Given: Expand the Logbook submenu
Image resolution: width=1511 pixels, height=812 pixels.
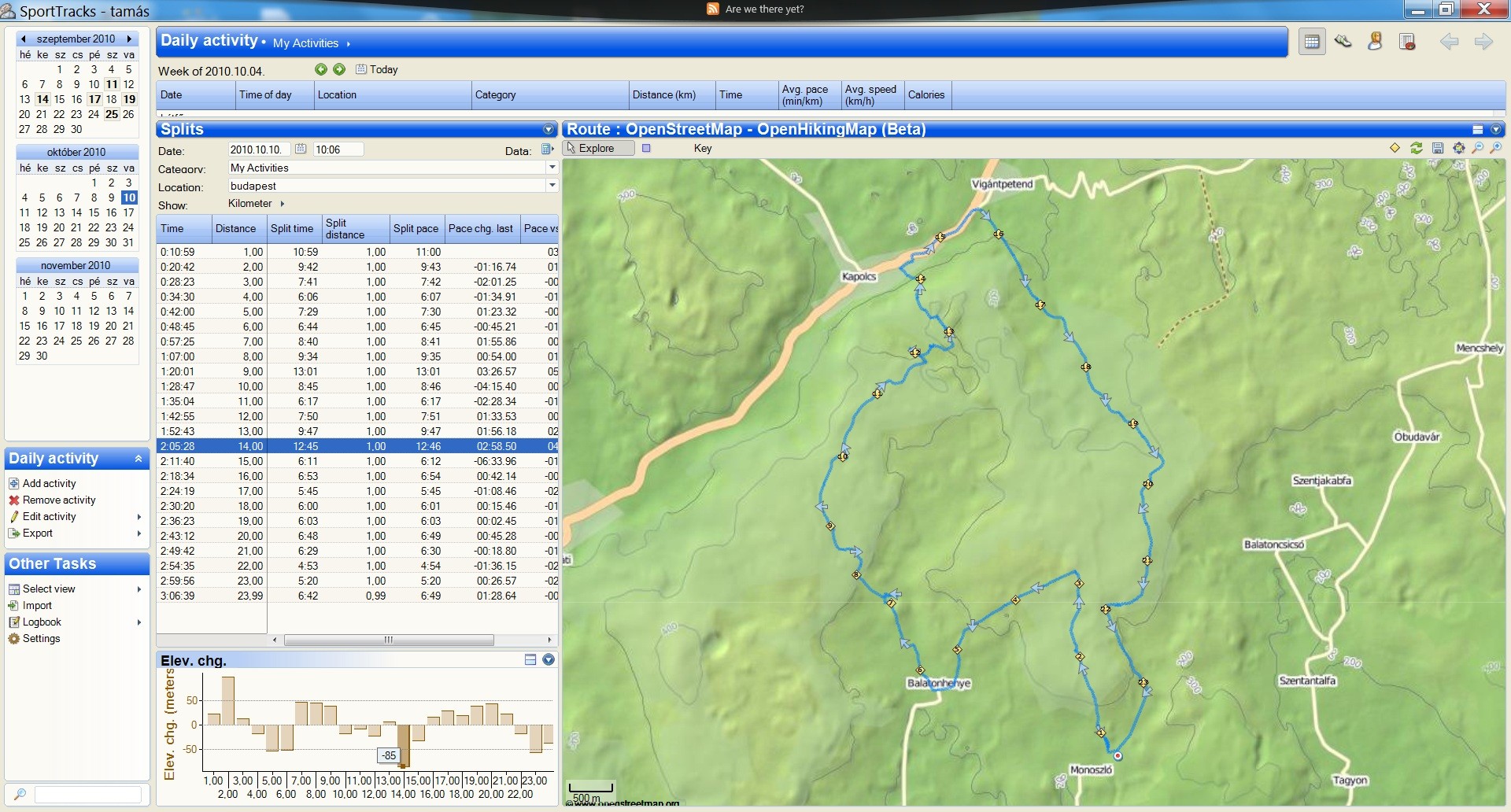Looking at the screenshot, I should click(139, 622).
